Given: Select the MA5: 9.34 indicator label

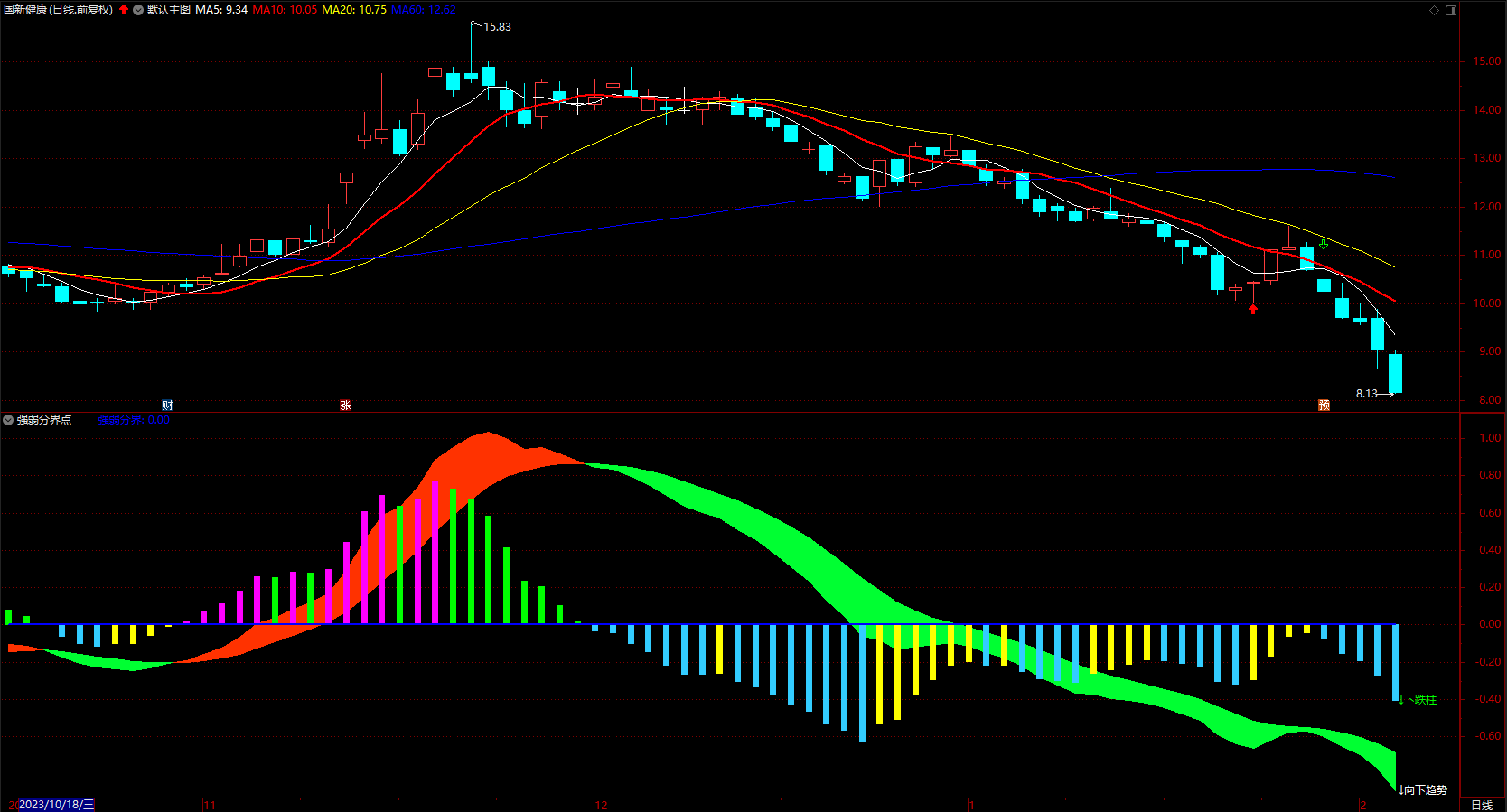Looking at the screenshot, I should pyautogui.click(x=221, y=10).
